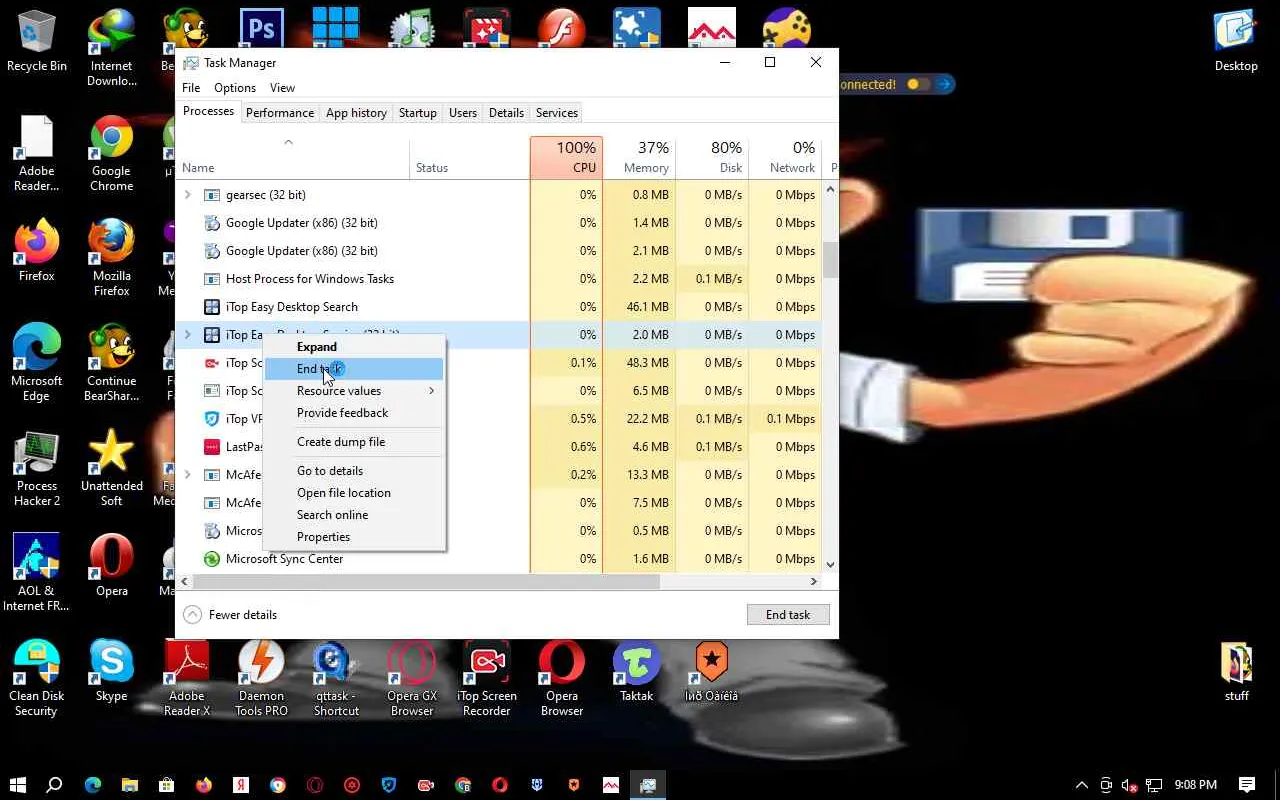This screenshot has height=800, width=1280.
Task: Sort by the Network column header
Action: point(785,158)
